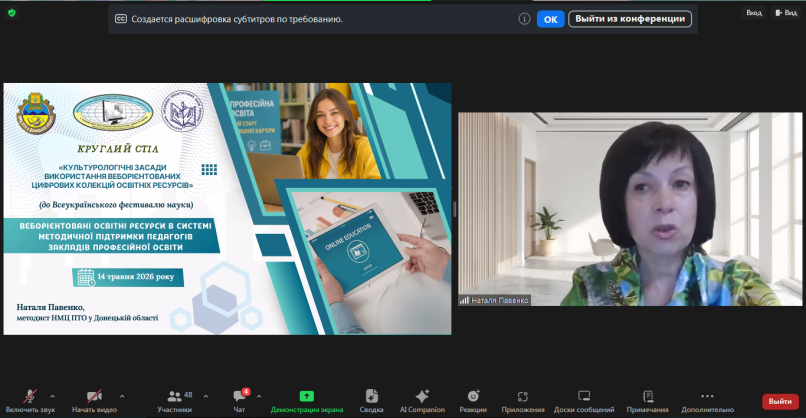The width and height of the screenshot is (806, 418).
Task: Open the Вид view menu
Action: tap(786, 13)
